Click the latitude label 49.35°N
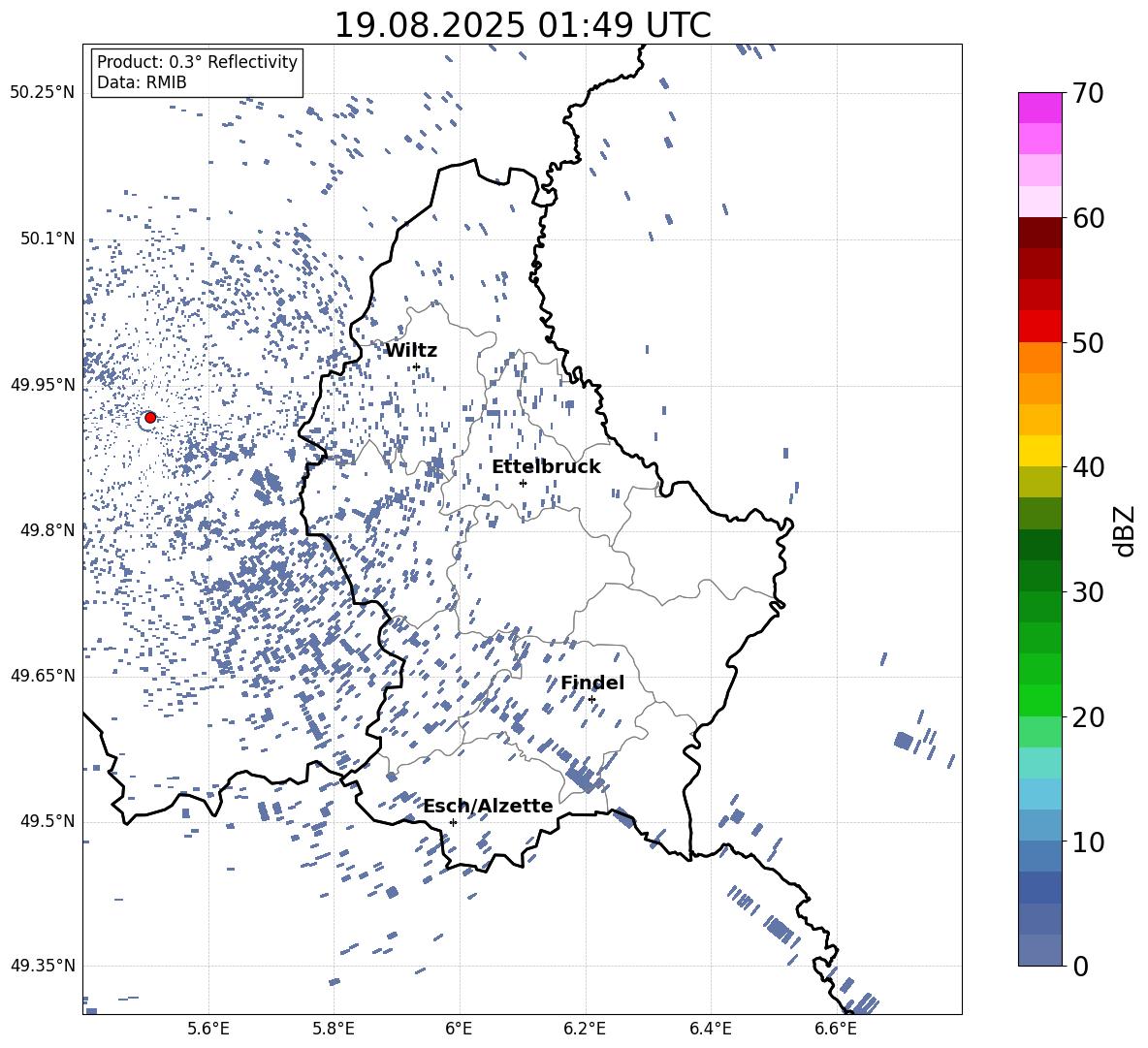This screenshot has width=1148, height=1048. 43,966
